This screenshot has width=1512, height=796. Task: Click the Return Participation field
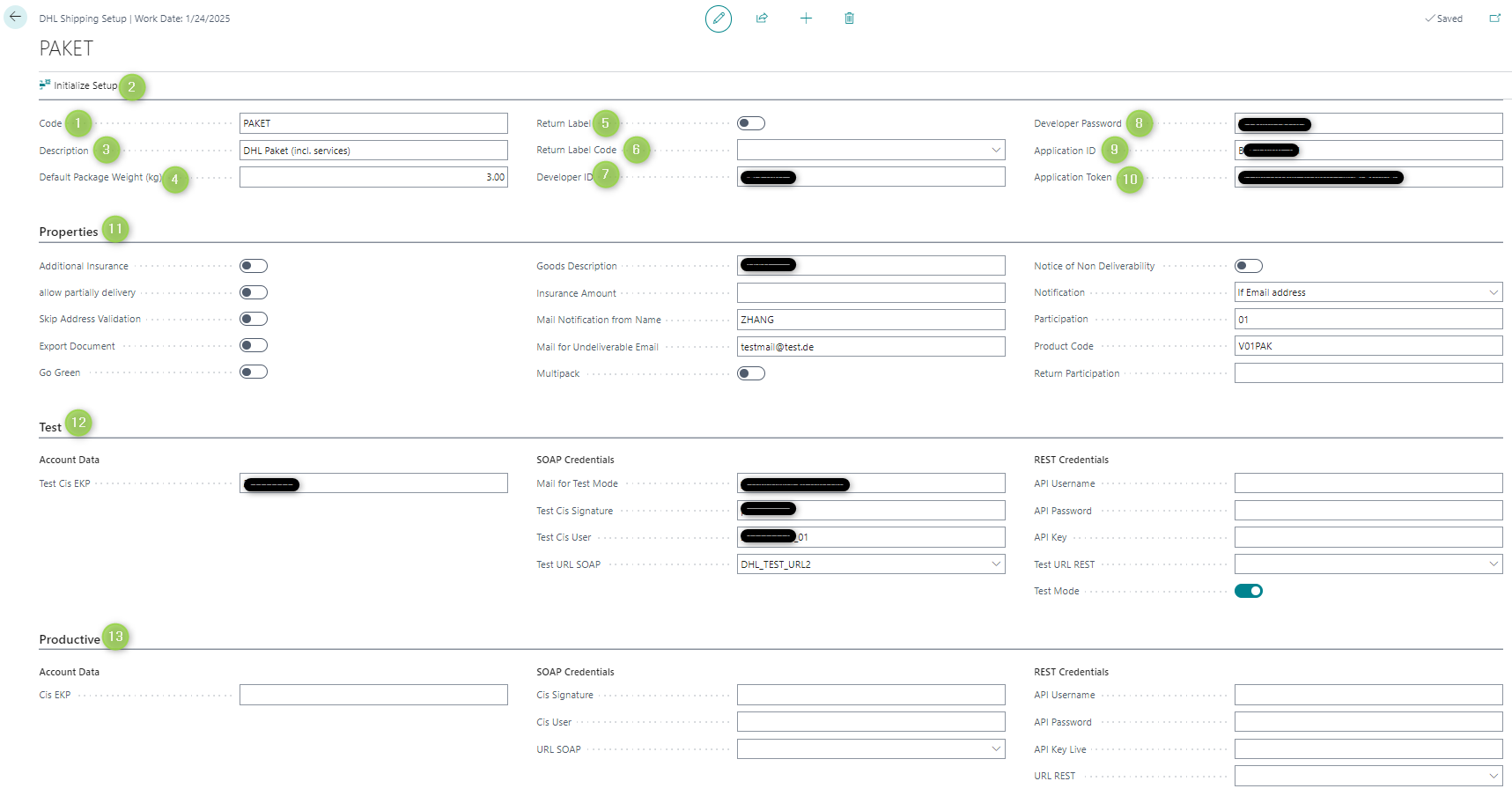[x=1368, y=373]
